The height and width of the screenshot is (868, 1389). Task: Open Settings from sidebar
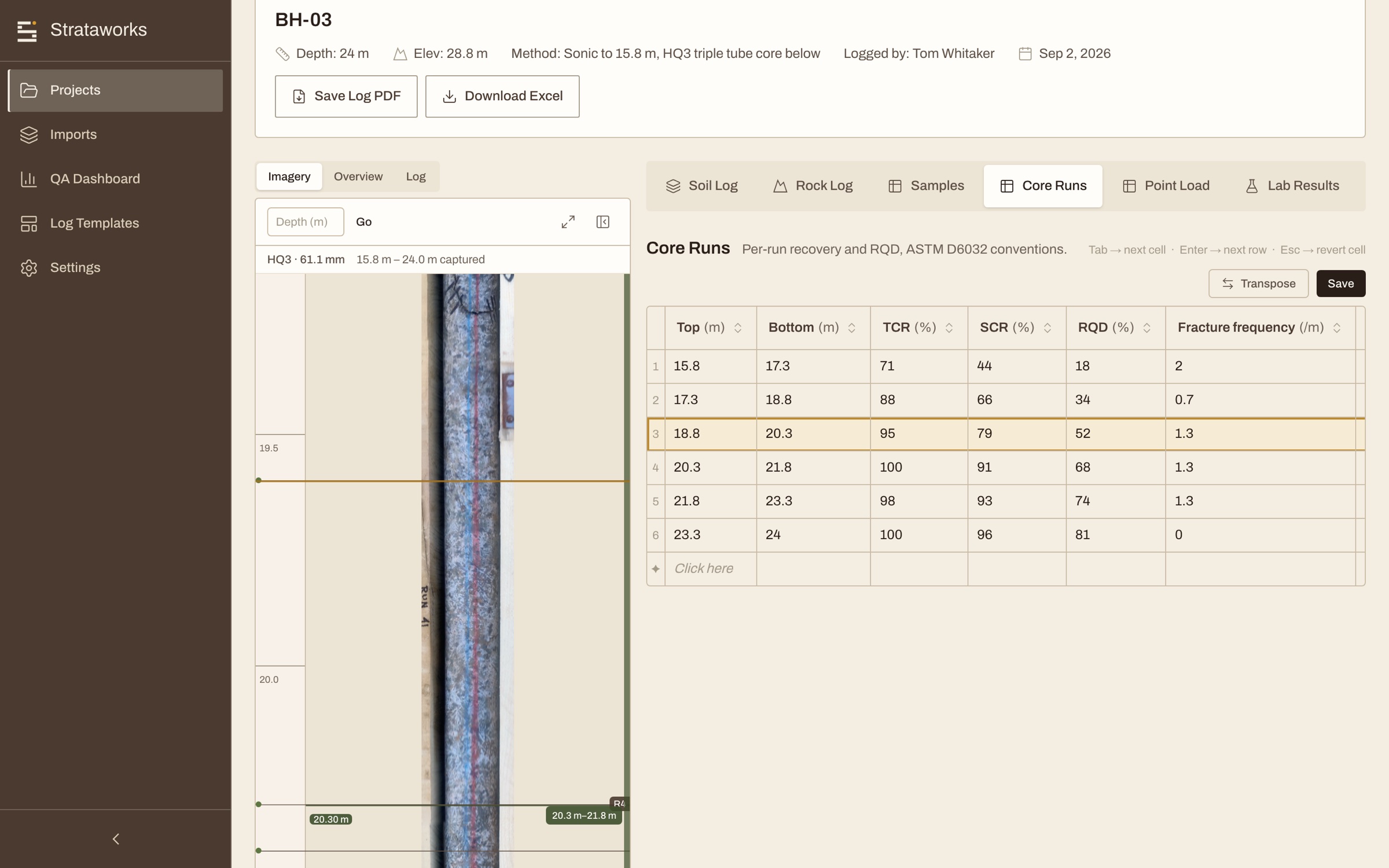pyautogui.click(x=116, y=268)
